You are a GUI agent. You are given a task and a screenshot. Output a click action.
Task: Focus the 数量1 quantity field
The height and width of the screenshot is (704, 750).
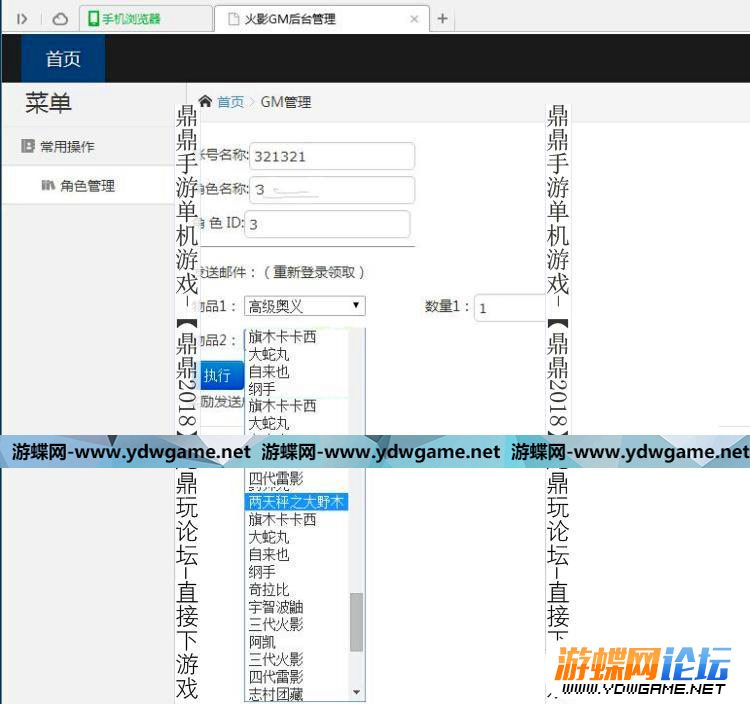(x=510, y=308)
